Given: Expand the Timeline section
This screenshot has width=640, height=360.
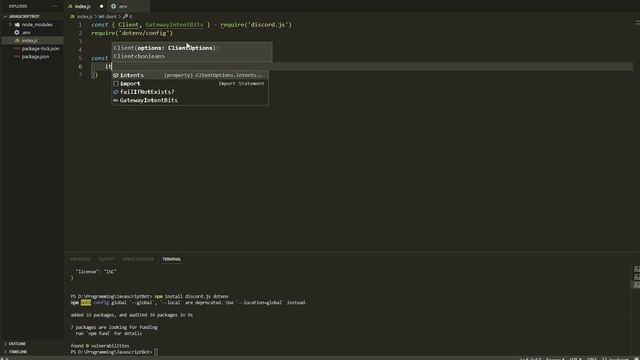Looking at the screenshot, I should [x=18, y=352].
